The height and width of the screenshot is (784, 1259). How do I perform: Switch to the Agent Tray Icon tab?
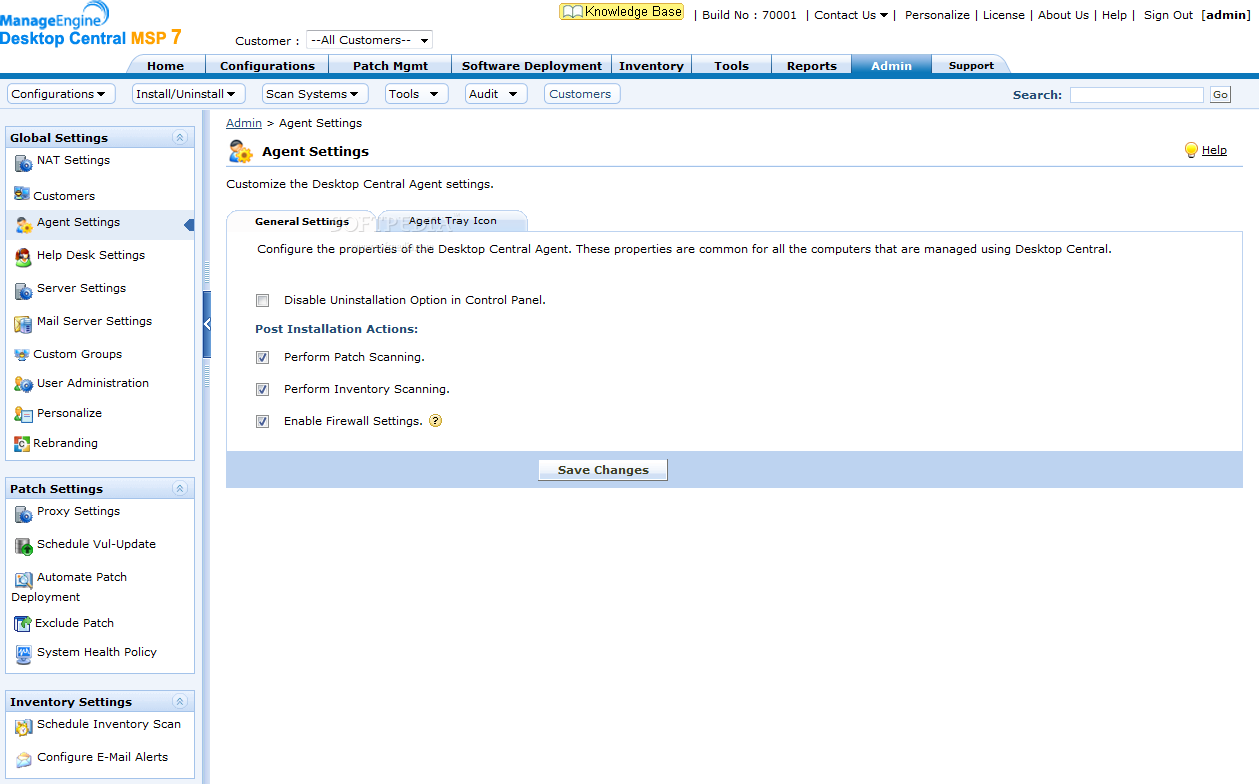[452, 221]
